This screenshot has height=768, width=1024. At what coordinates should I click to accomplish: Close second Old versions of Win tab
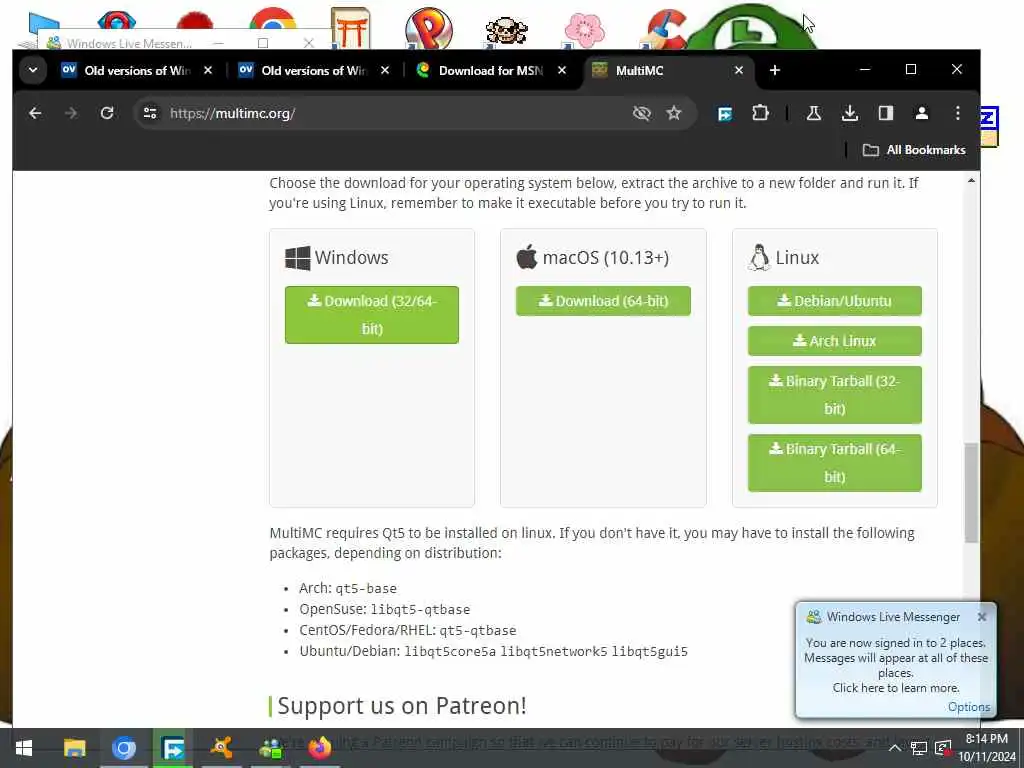[385, 70]
